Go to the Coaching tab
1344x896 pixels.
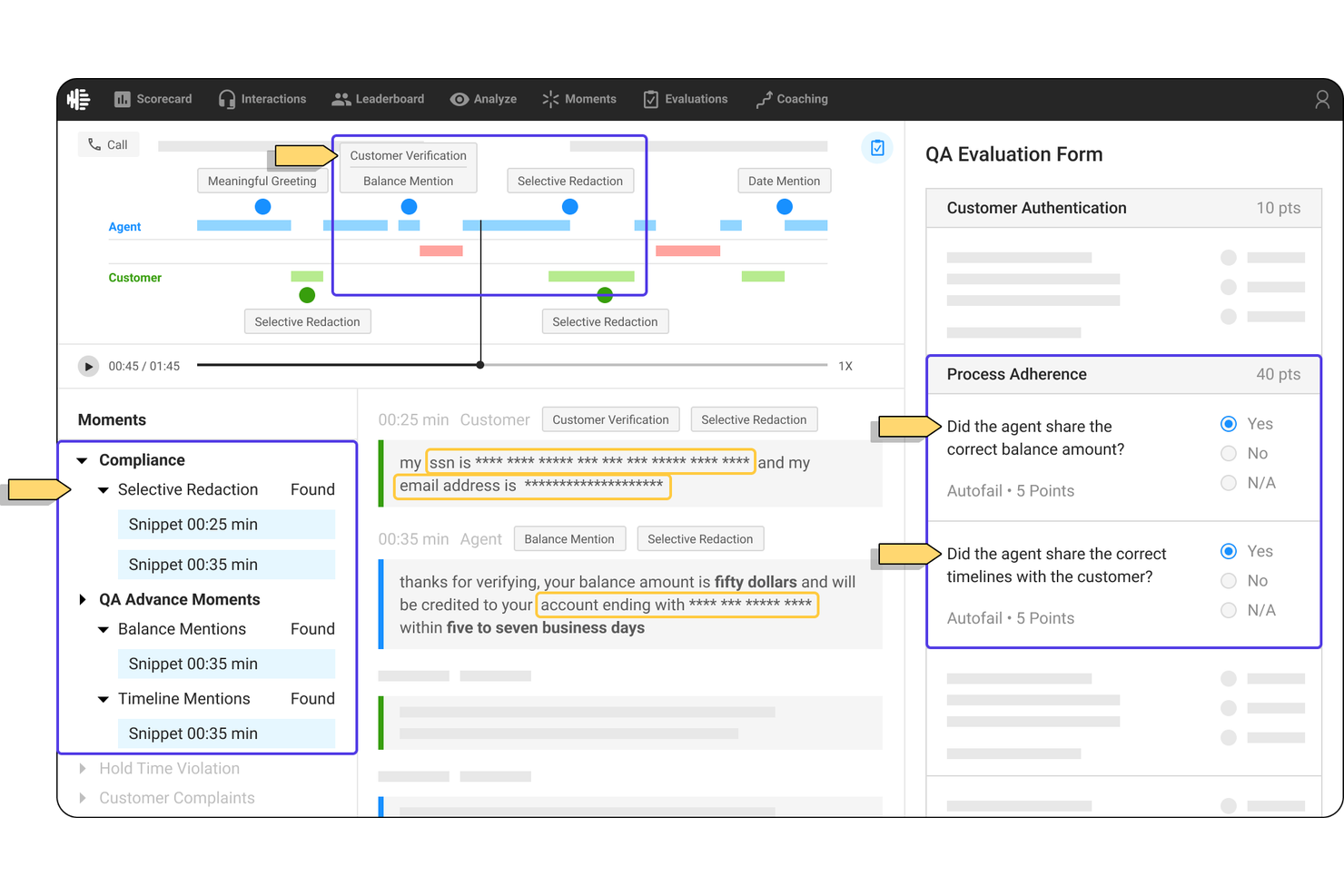point(792,99)
